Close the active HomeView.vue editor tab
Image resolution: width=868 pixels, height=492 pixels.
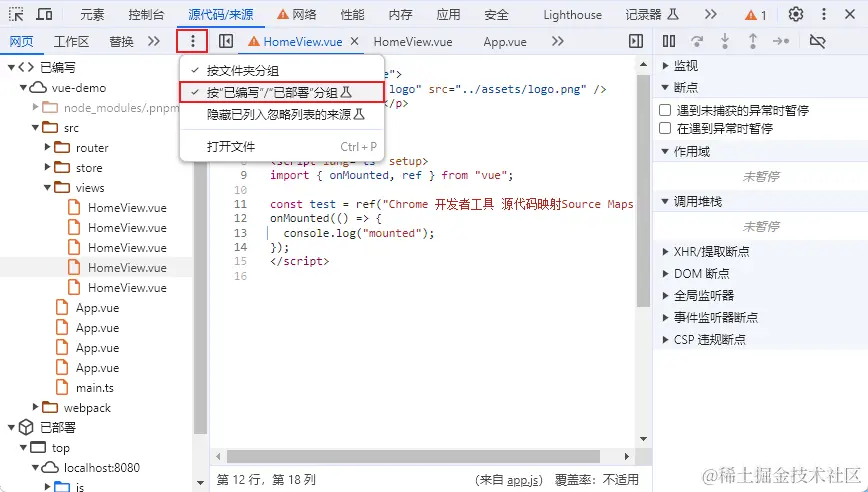[x=355, y=42]
